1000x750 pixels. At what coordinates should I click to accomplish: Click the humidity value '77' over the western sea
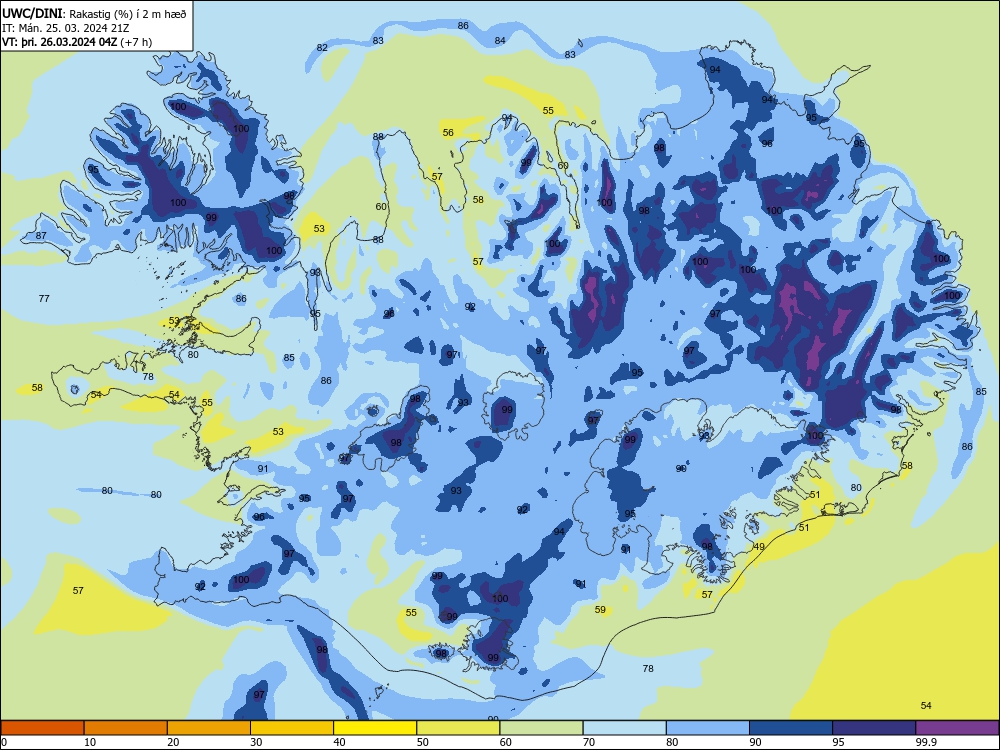pos(44,298)
